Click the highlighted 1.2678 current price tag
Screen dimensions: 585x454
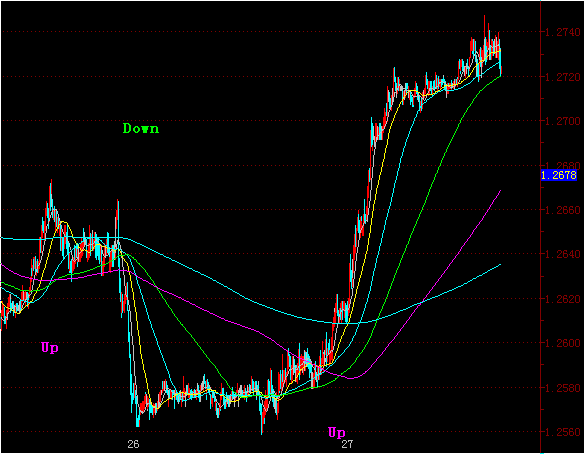559,175
